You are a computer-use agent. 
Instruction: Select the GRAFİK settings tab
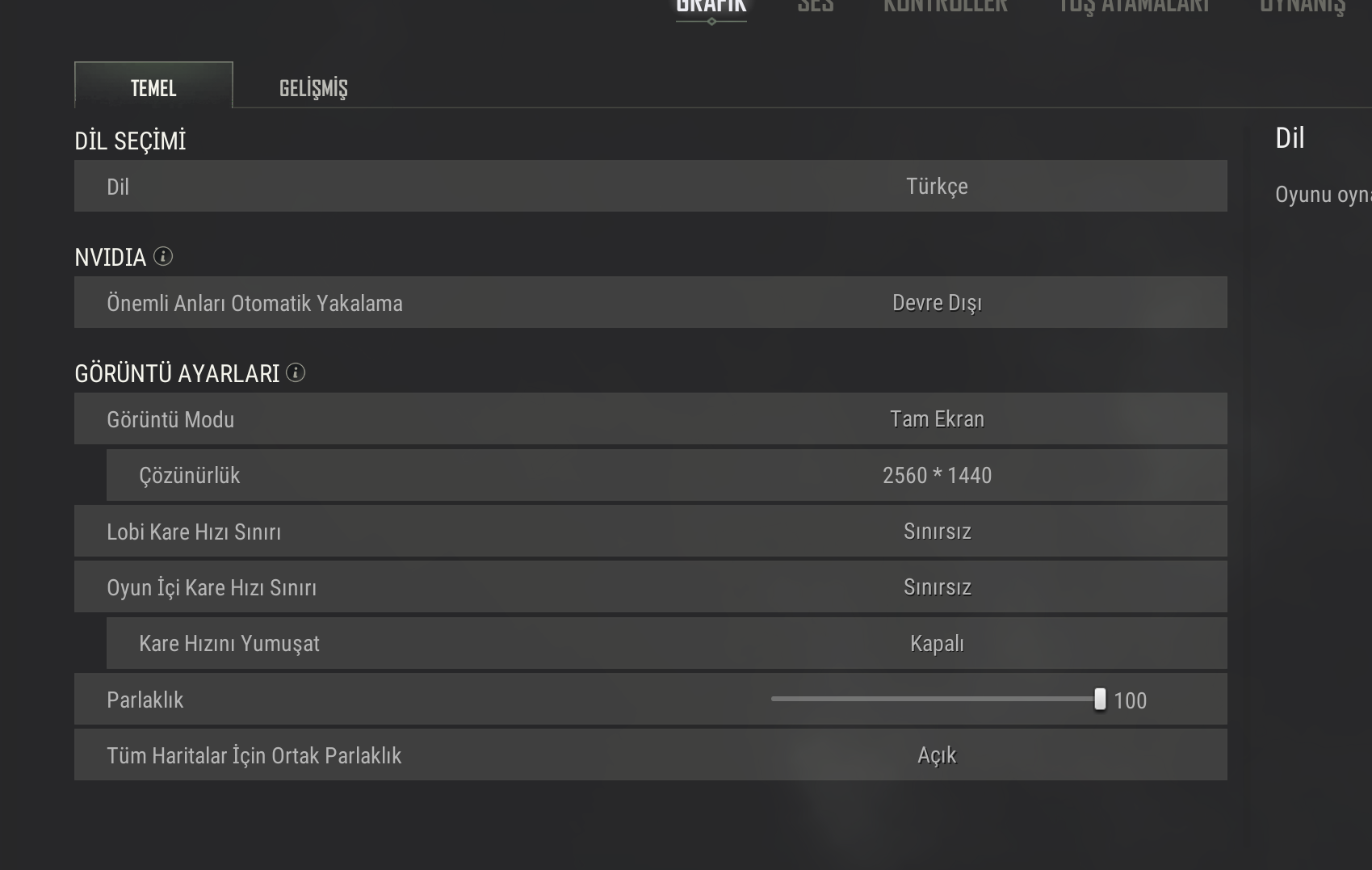[711, 6]
